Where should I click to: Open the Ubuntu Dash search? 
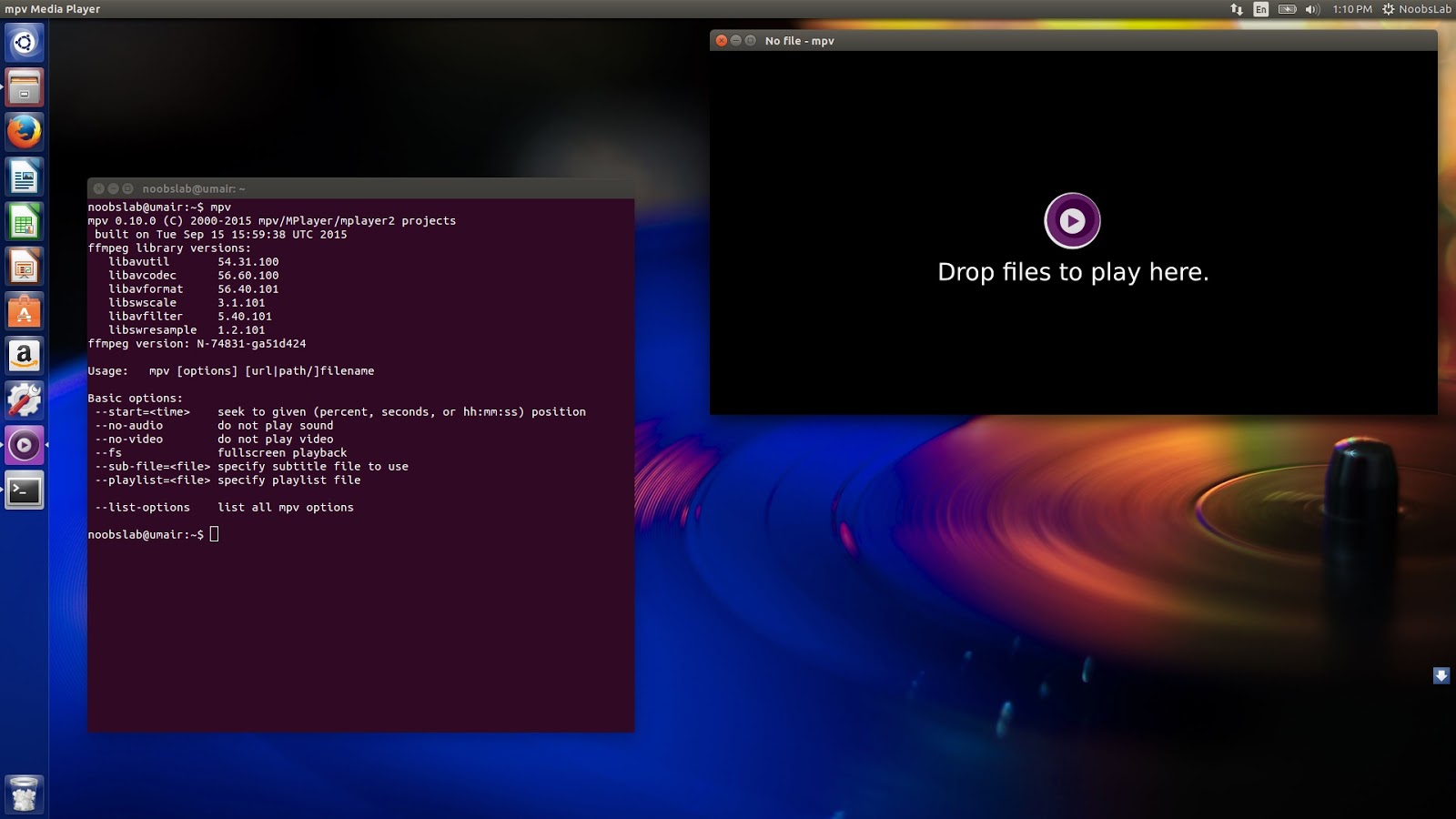point(25,43)
